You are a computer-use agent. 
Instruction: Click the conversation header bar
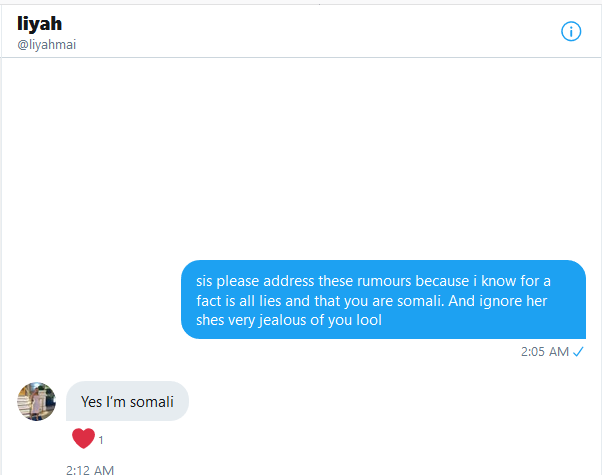pyautogui.click(x=301, y=31)
